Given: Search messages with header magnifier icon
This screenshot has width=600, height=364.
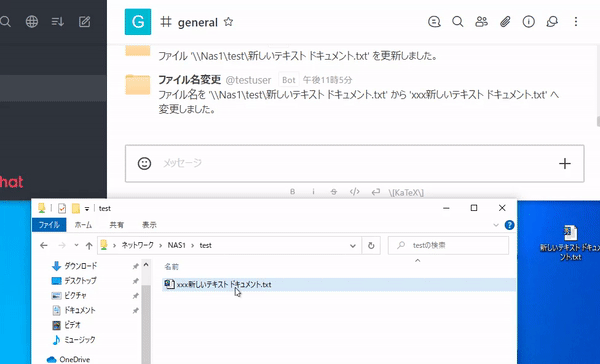Looking at the screenshot, I should click(458, 22).
